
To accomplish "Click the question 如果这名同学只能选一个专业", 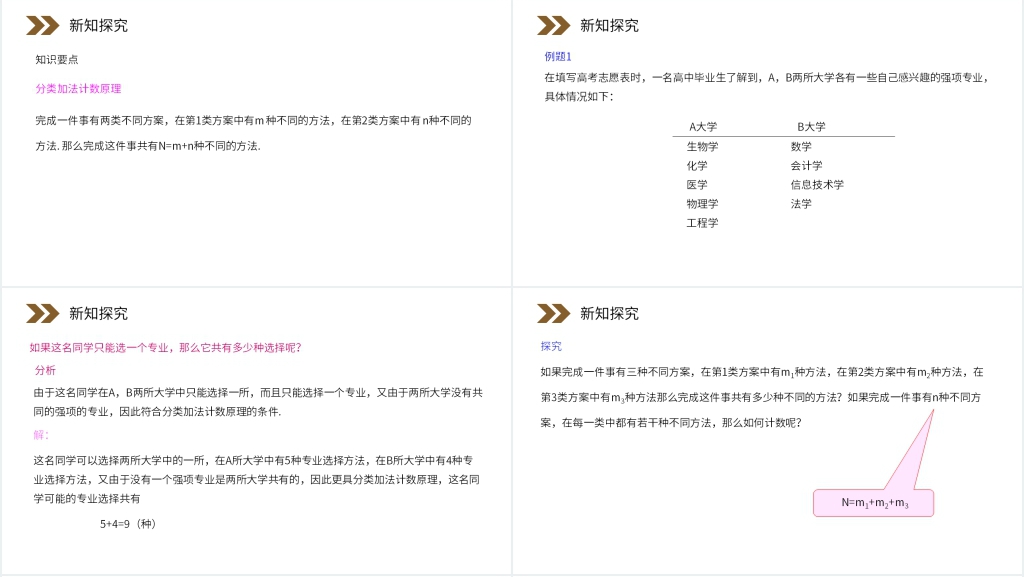I will coord(165,348).
